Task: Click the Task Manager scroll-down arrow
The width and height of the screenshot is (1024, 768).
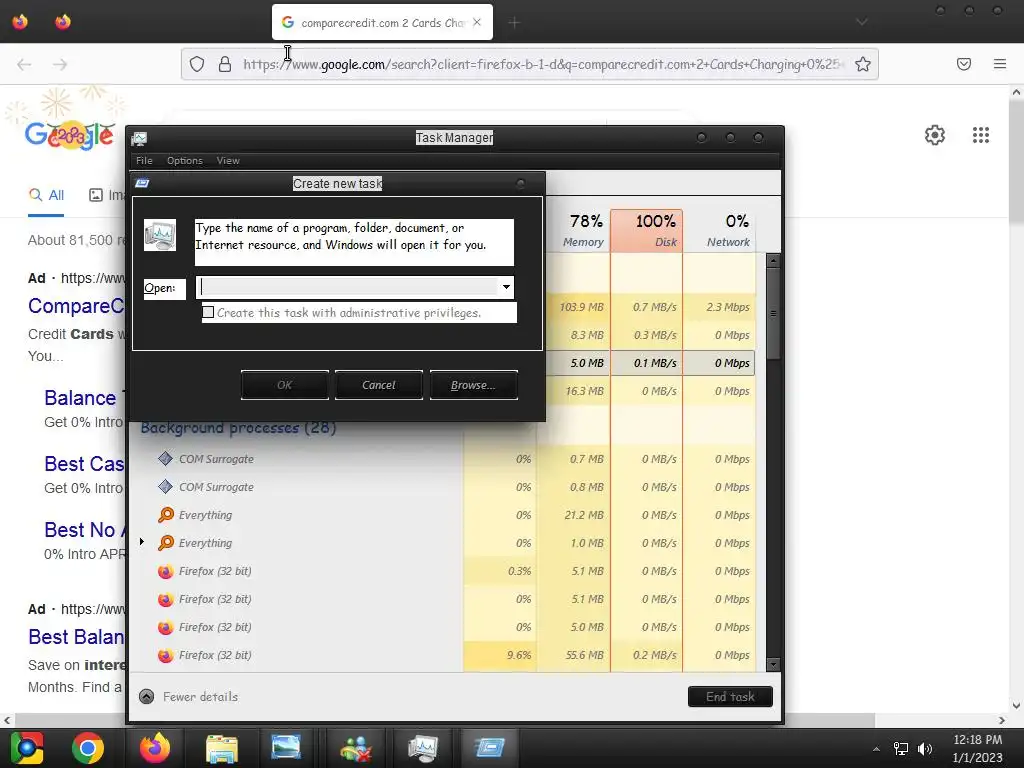Action: point(773,665)
